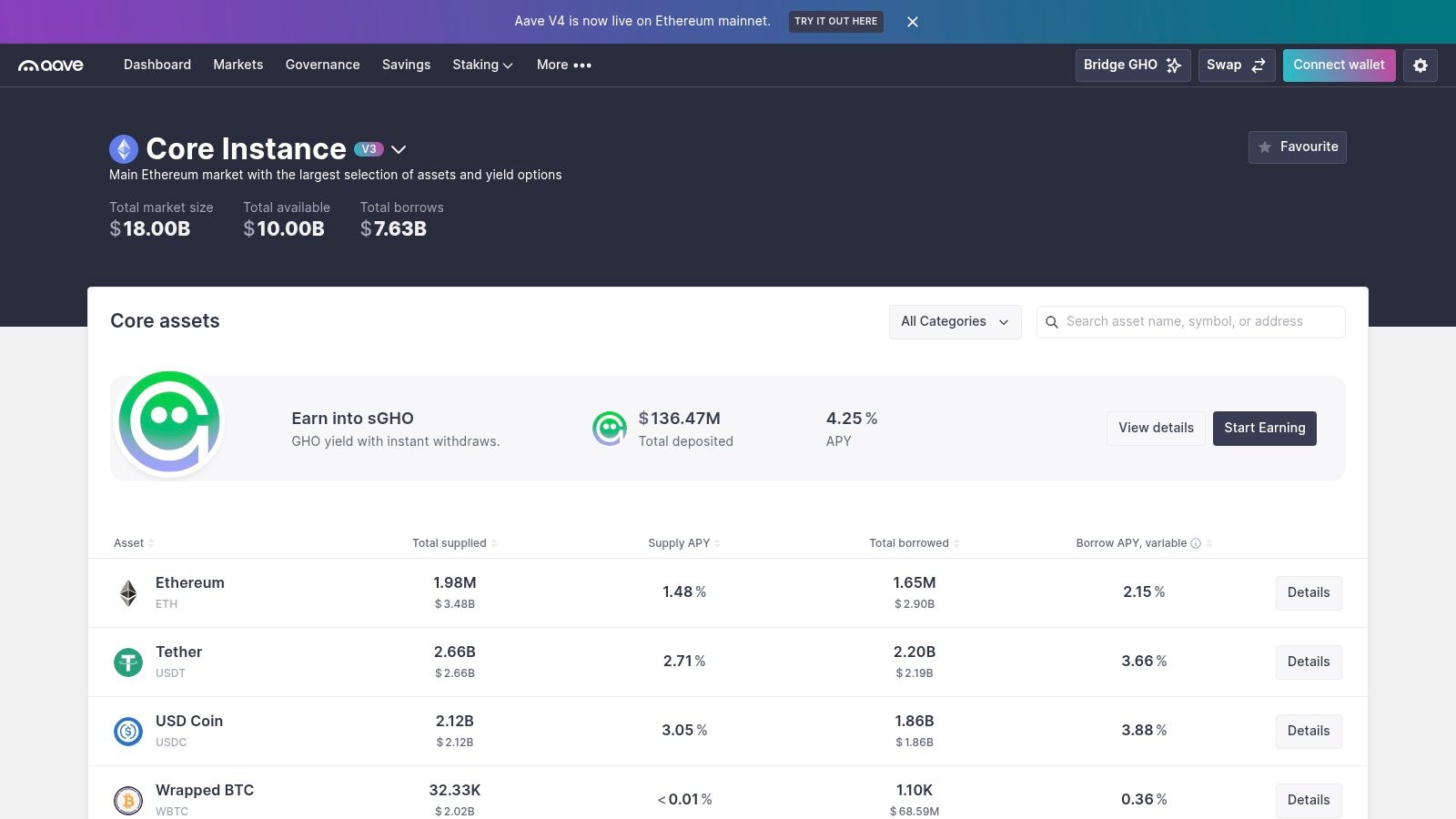Image resolution: width=1456 pixels, height=819 pixels.
Task: Open View details for sGHO
Action: click(x=1156, y=429)
